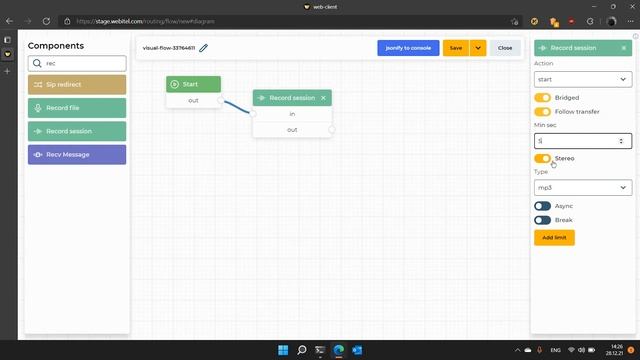Screen dimensions: 640x360
Task: Select the Record file component
Action: point(77,108)
